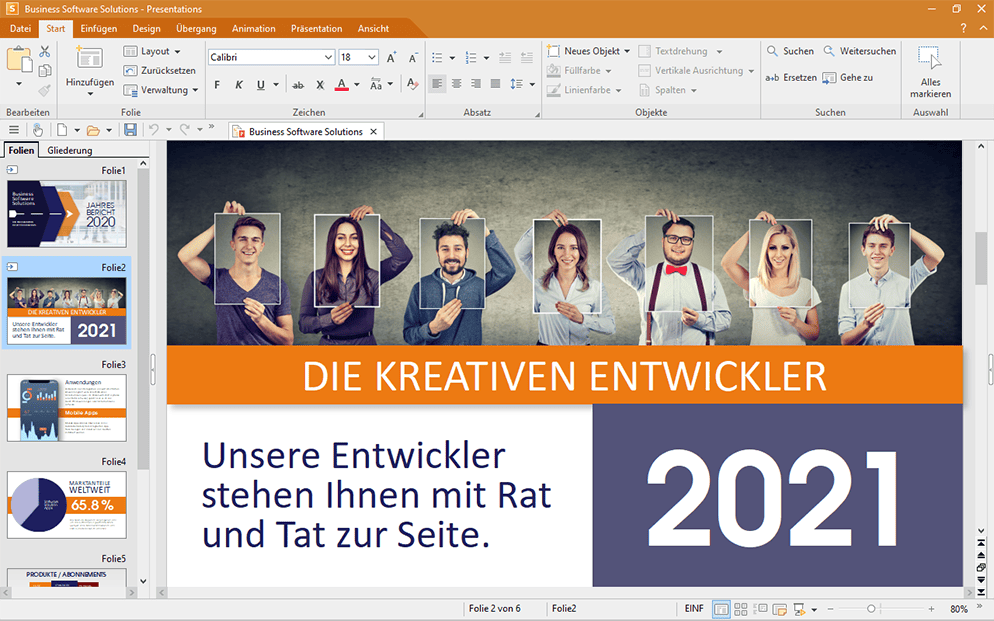This screenshot has width=994, height=621.
Task: Toggle center paragraph alignment
Action: click(x=457, y=84)
